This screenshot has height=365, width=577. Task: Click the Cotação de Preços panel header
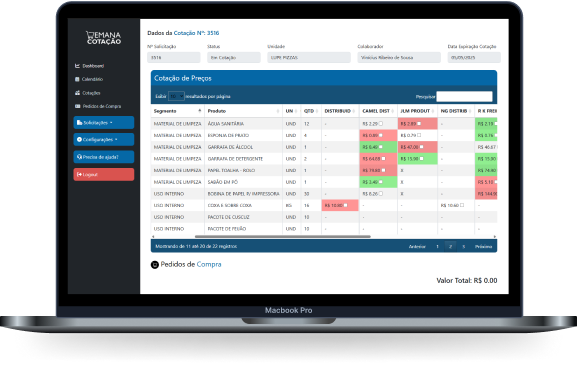coord(324,78)
